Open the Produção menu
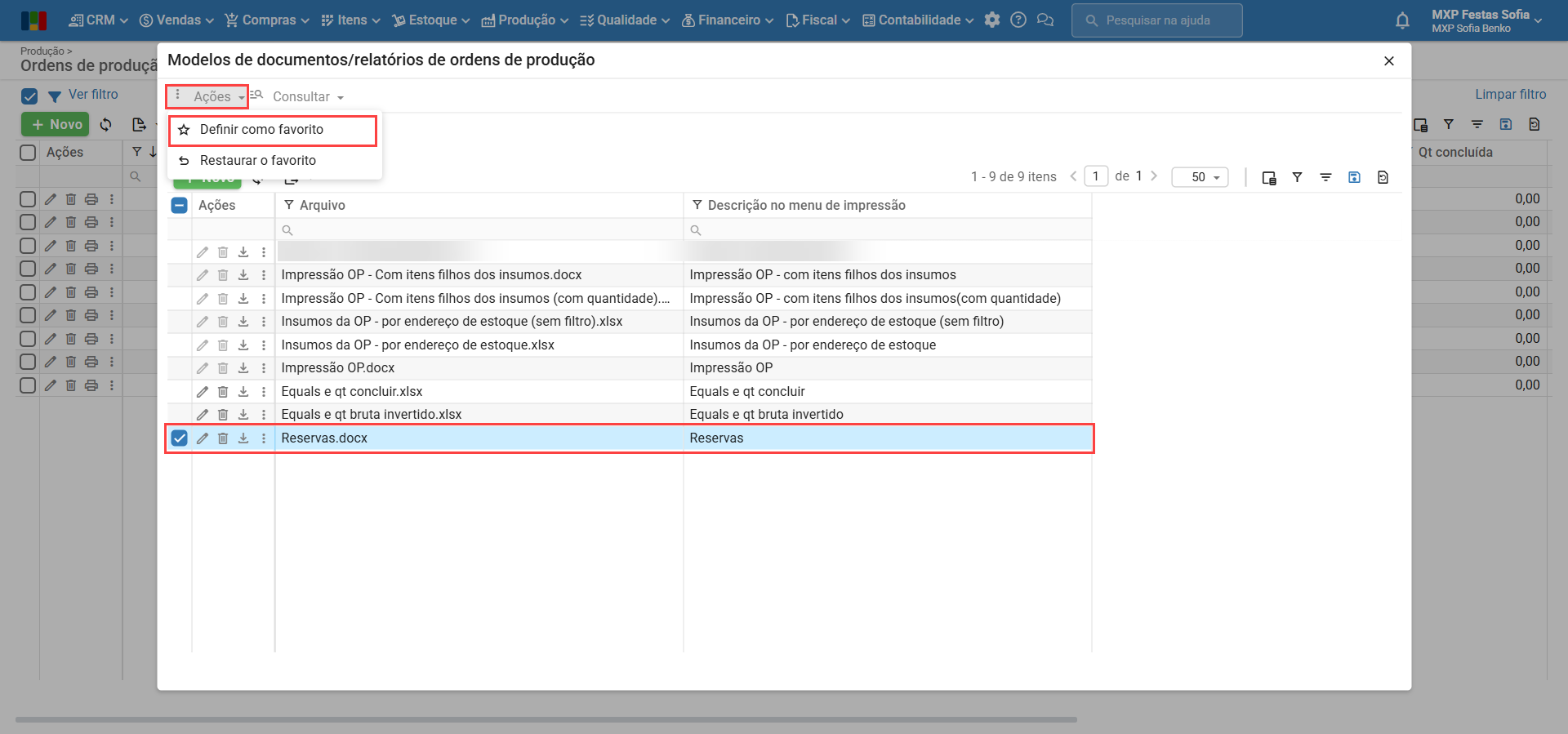1568x734 pixels. point(525,20)
